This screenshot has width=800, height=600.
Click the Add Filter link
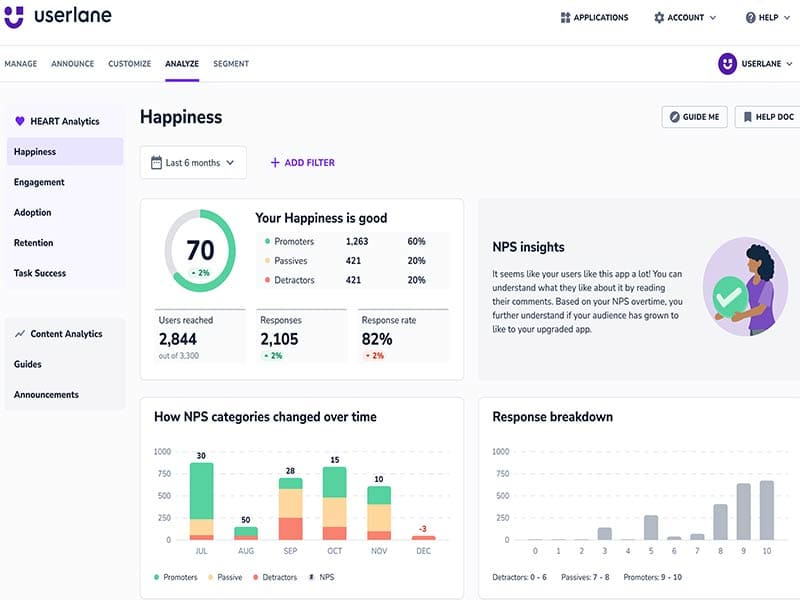(302, 163)
